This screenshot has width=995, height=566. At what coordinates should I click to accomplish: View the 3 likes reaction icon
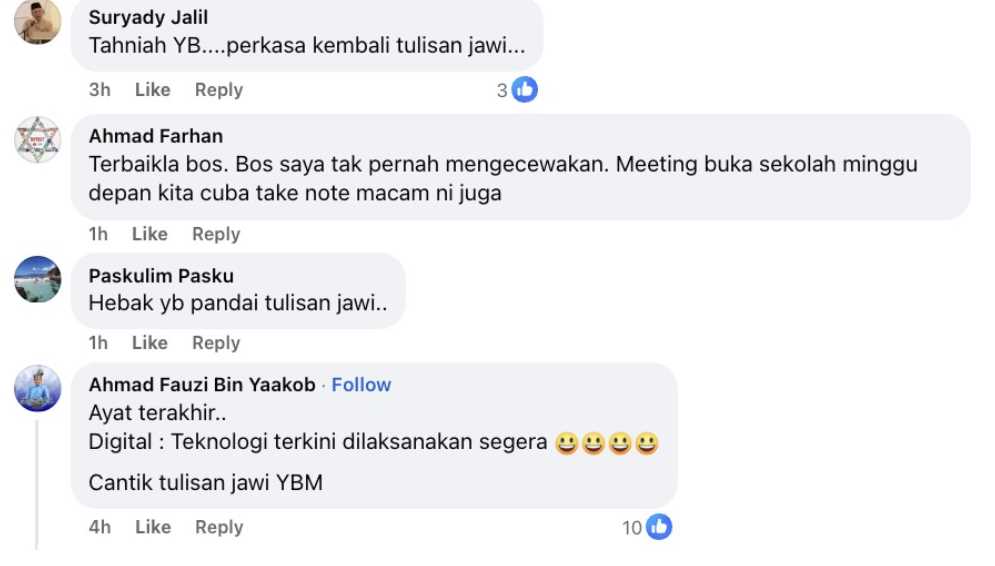coord(525,89)
